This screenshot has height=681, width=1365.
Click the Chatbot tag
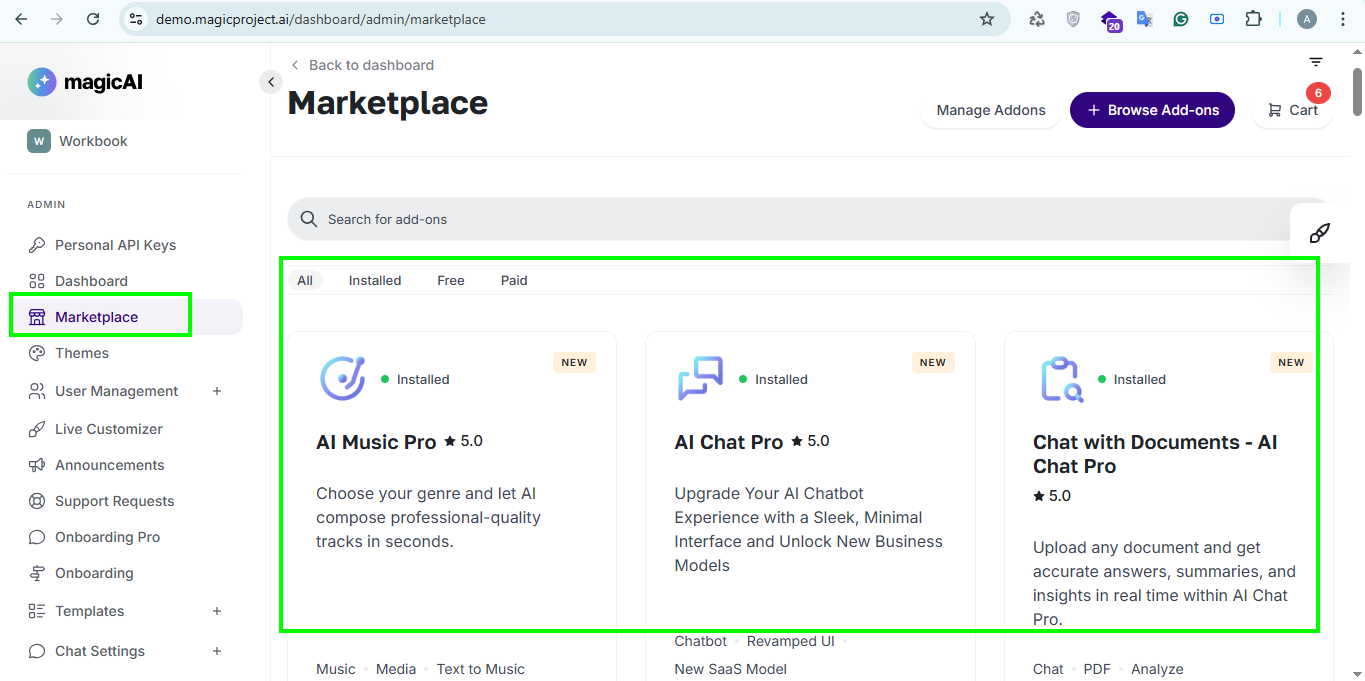click(x=701, y=641)
